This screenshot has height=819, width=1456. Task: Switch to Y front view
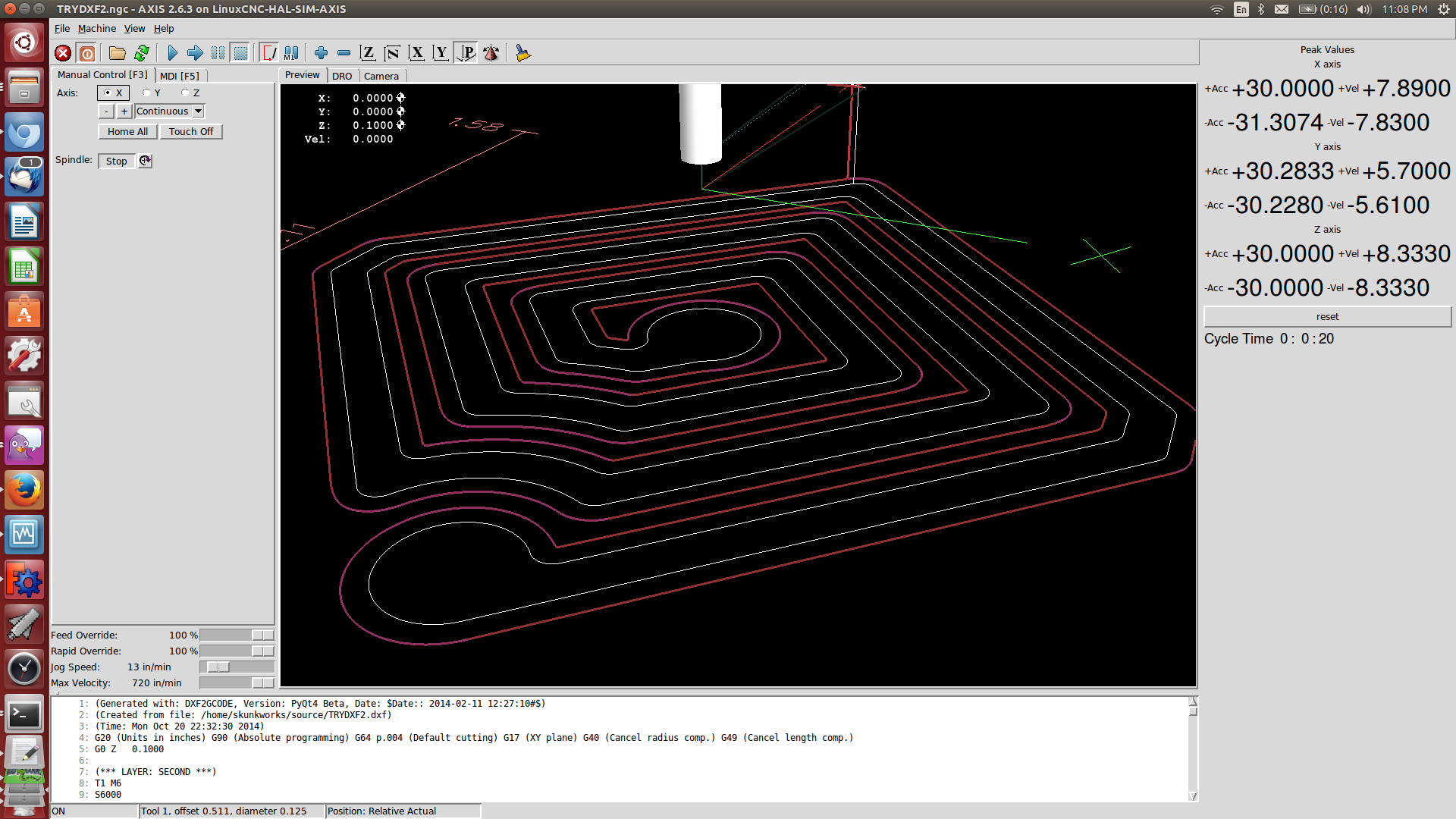tap(441, 53)
